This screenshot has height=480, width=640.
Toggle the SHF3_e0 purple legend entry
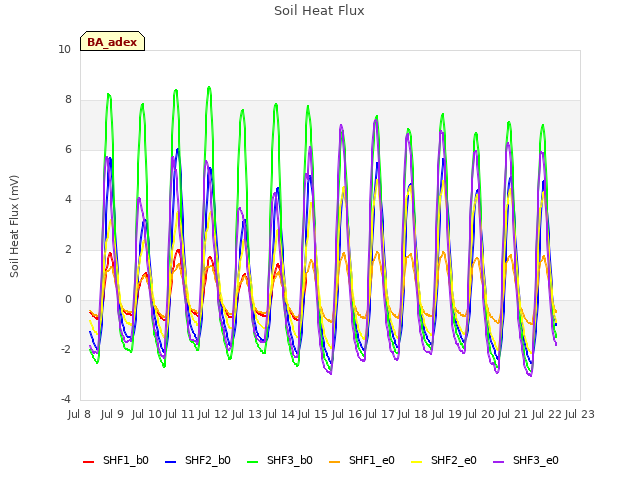click(x=526, y=460)
